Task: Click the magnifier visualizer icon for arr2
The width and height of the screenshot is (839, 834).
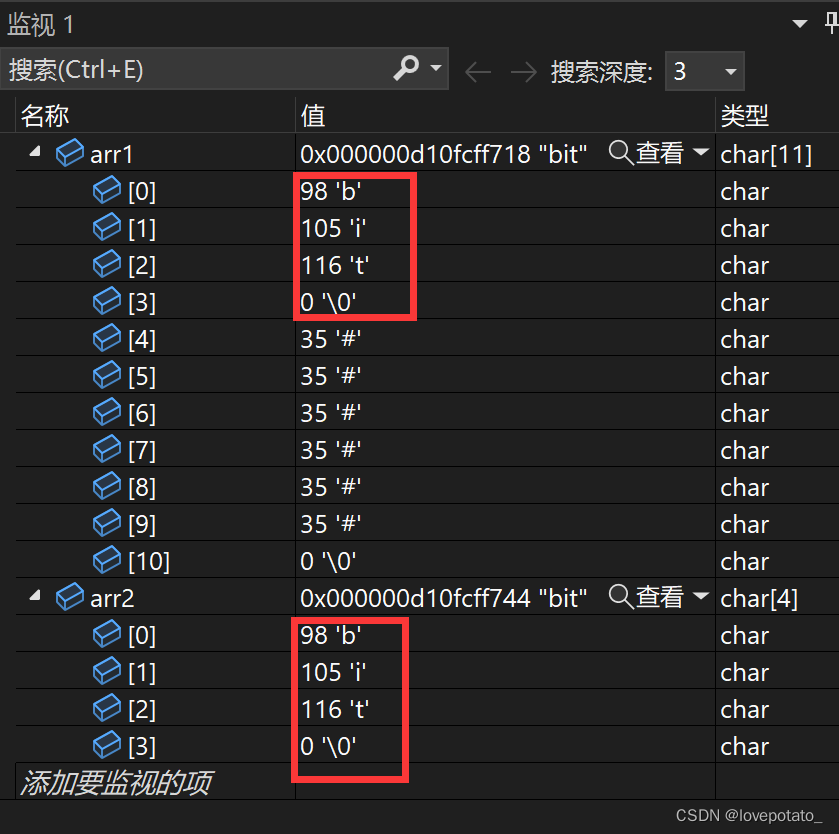Action: pyautogui.click(x=621, y=596)
